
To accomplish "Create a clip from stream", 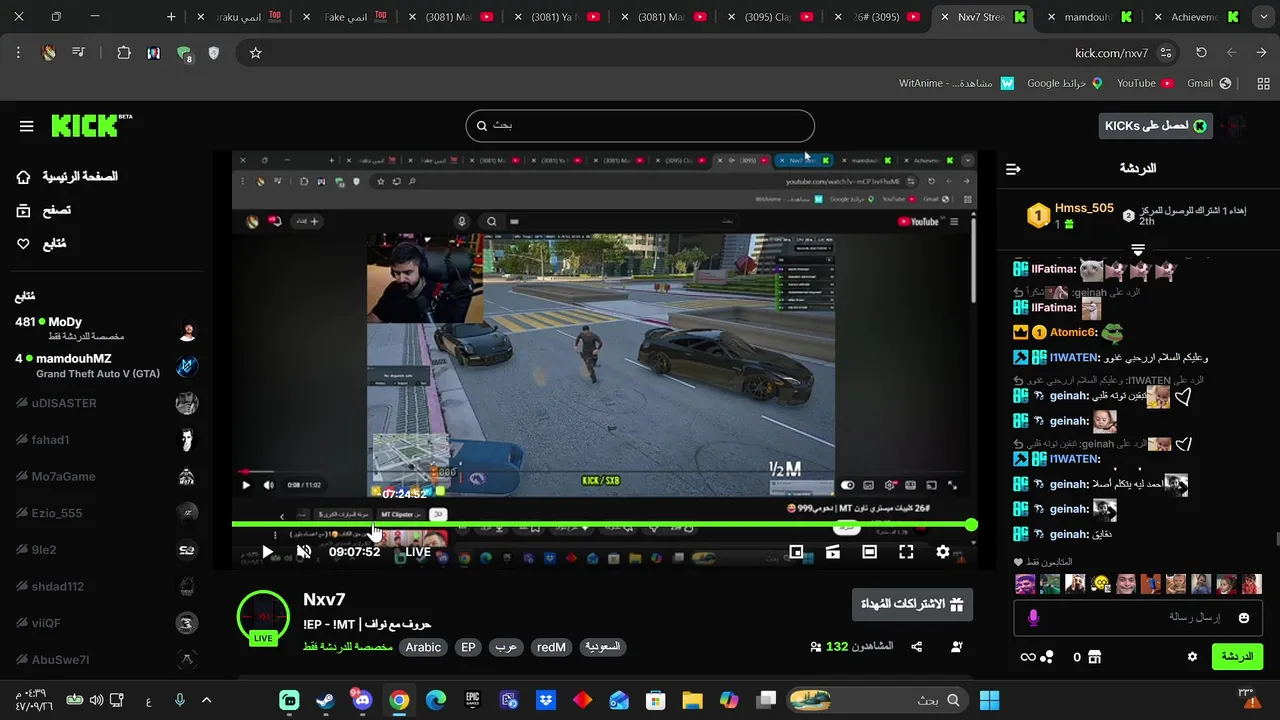I will pos(833,552).
